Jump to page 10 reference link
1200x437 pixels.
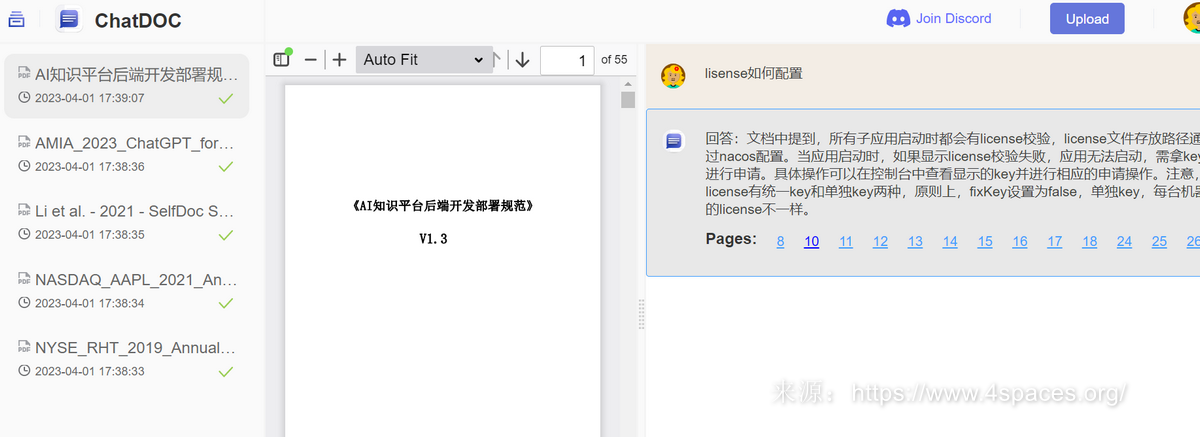coord(811,241)
